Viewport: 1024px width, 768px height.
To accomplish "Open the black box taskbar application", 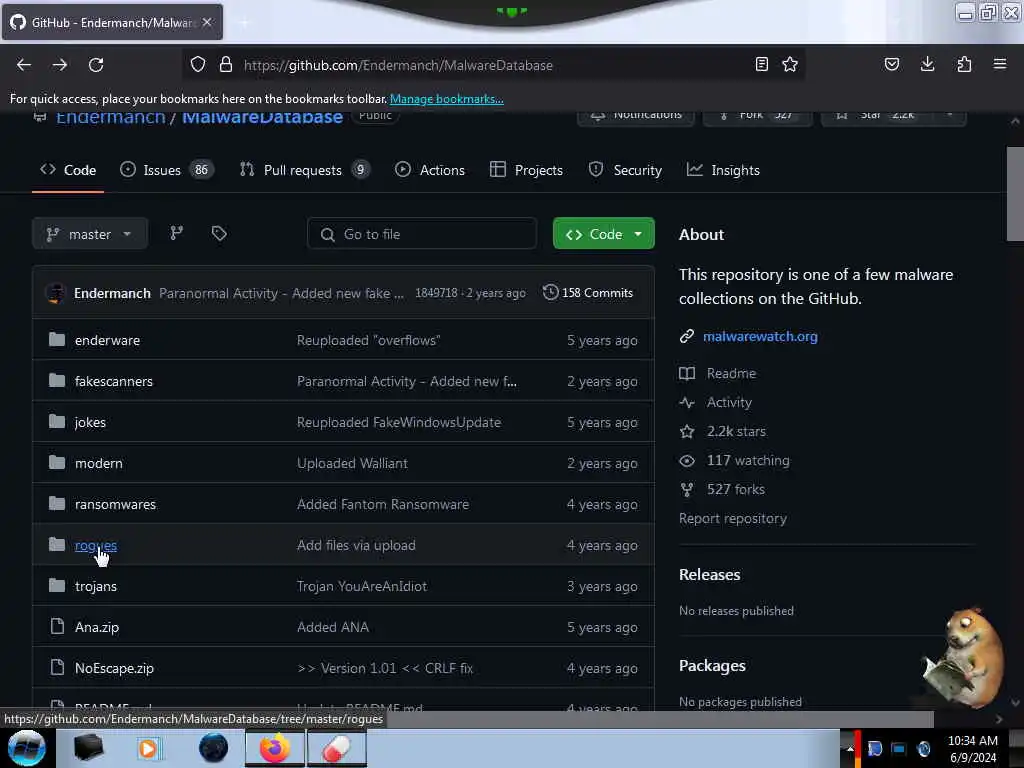I will [x=88, y=748].
